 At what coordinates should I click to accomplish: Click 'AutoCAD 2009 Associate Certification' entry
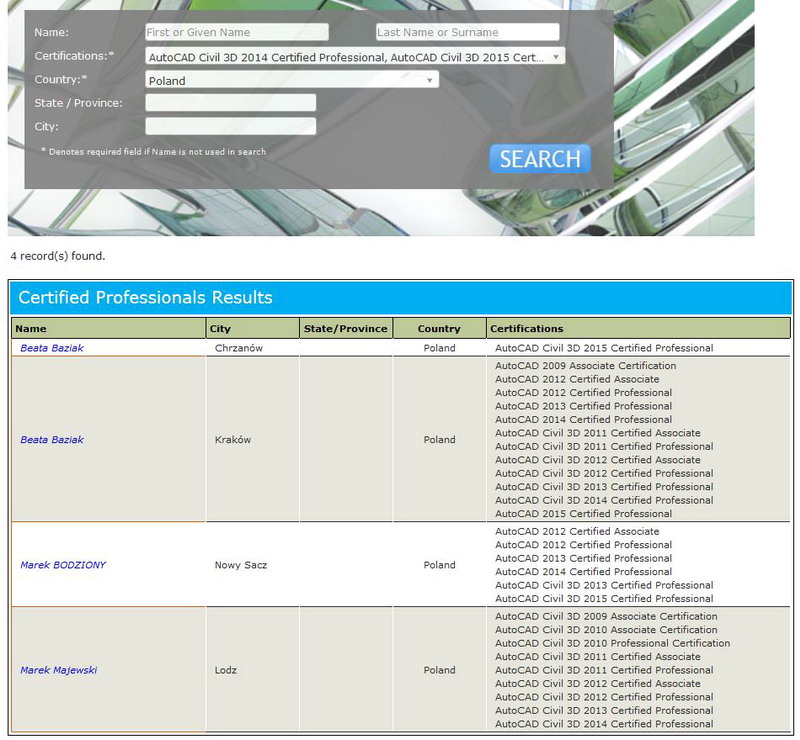585,366
